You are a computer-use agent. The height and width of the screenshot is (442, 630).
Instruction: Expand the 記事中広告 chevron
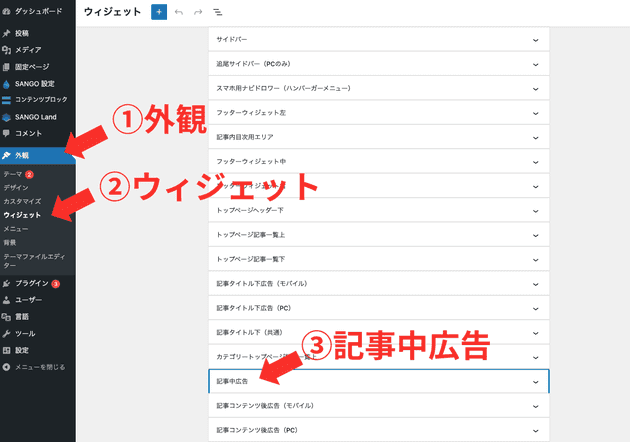tap(536, 382)
